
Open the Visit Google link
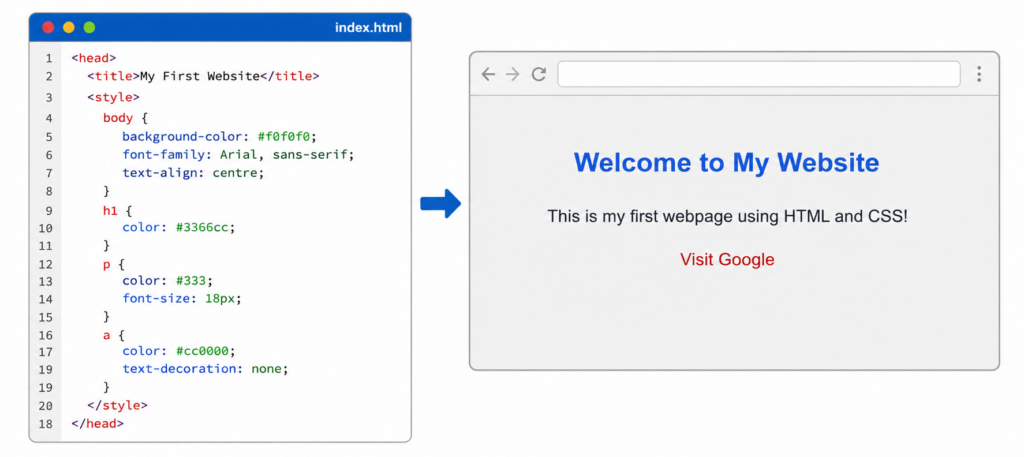pyautogui.click(x=727, y=259)
